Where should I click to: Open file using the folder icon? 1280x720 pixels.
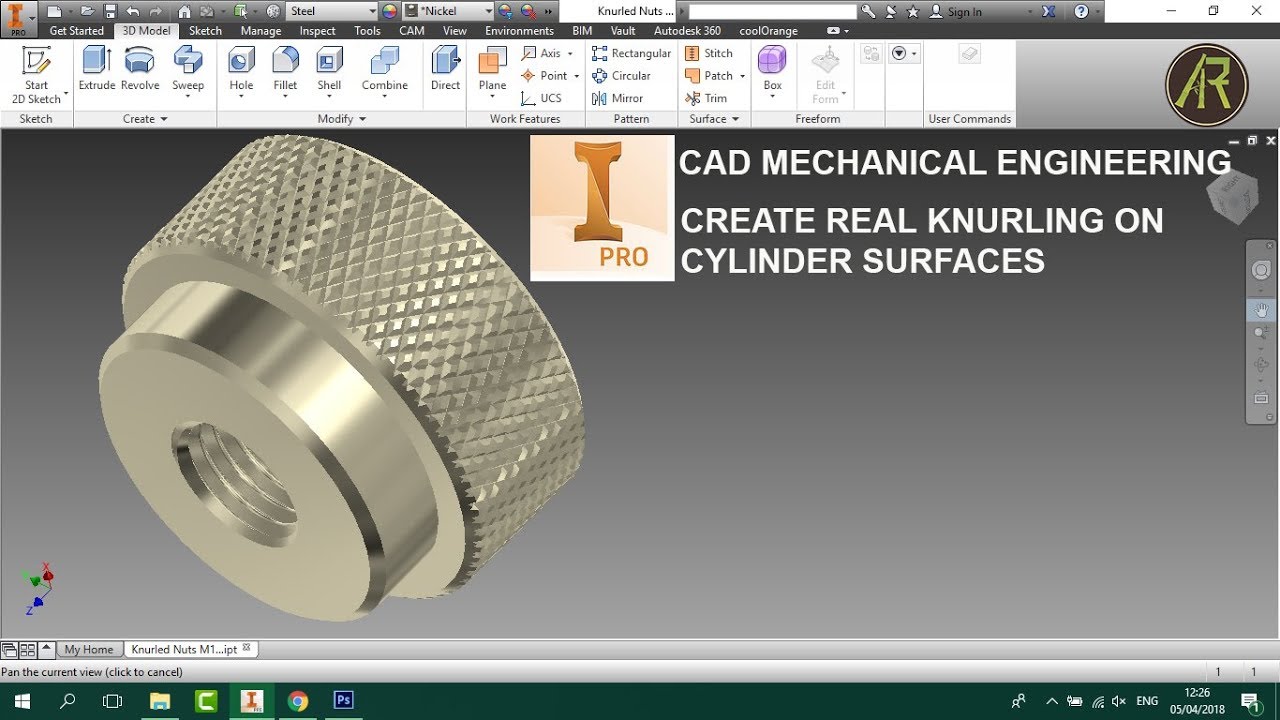88,11
